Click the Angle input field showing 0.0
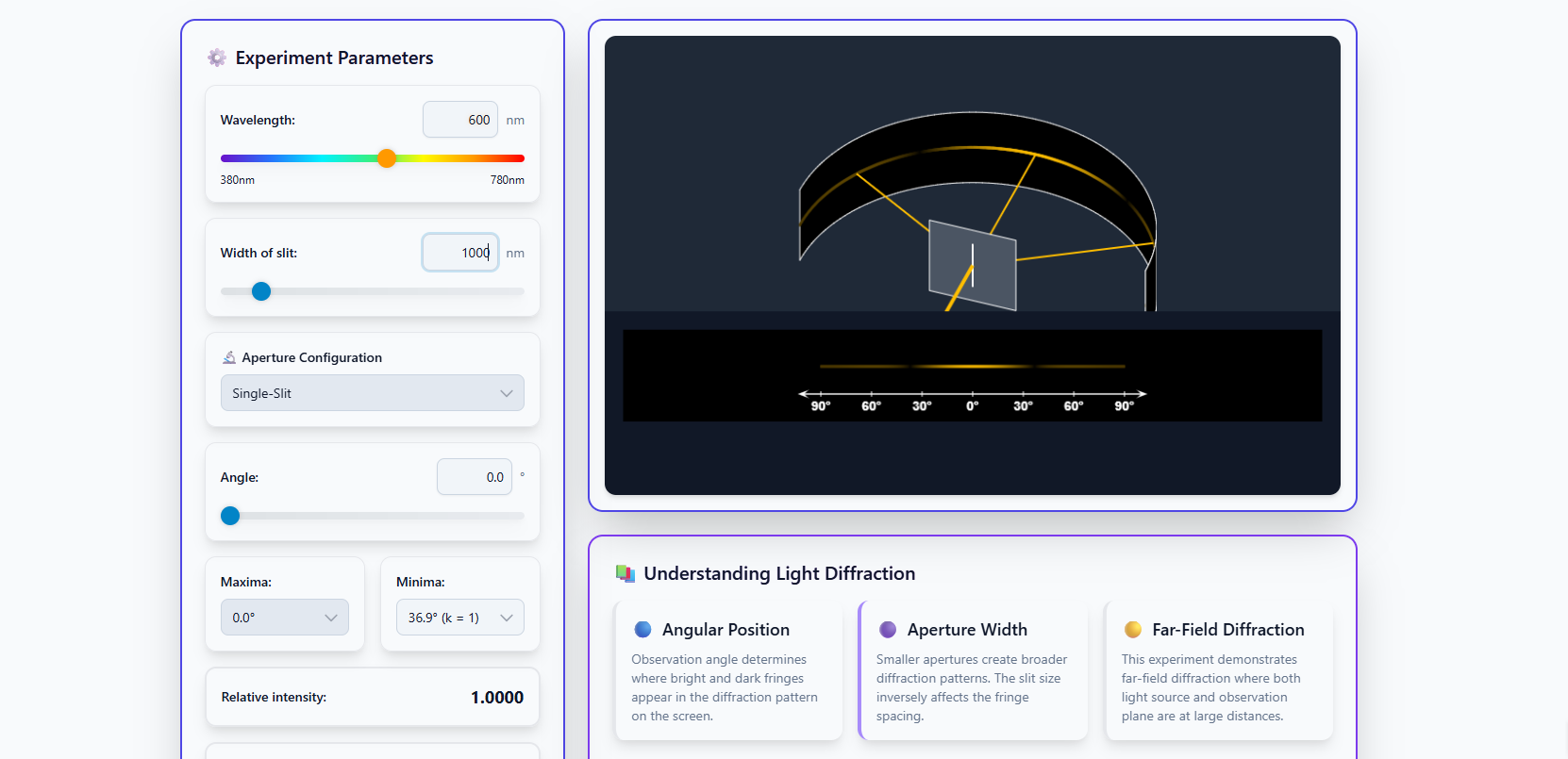 coord(475,477)
